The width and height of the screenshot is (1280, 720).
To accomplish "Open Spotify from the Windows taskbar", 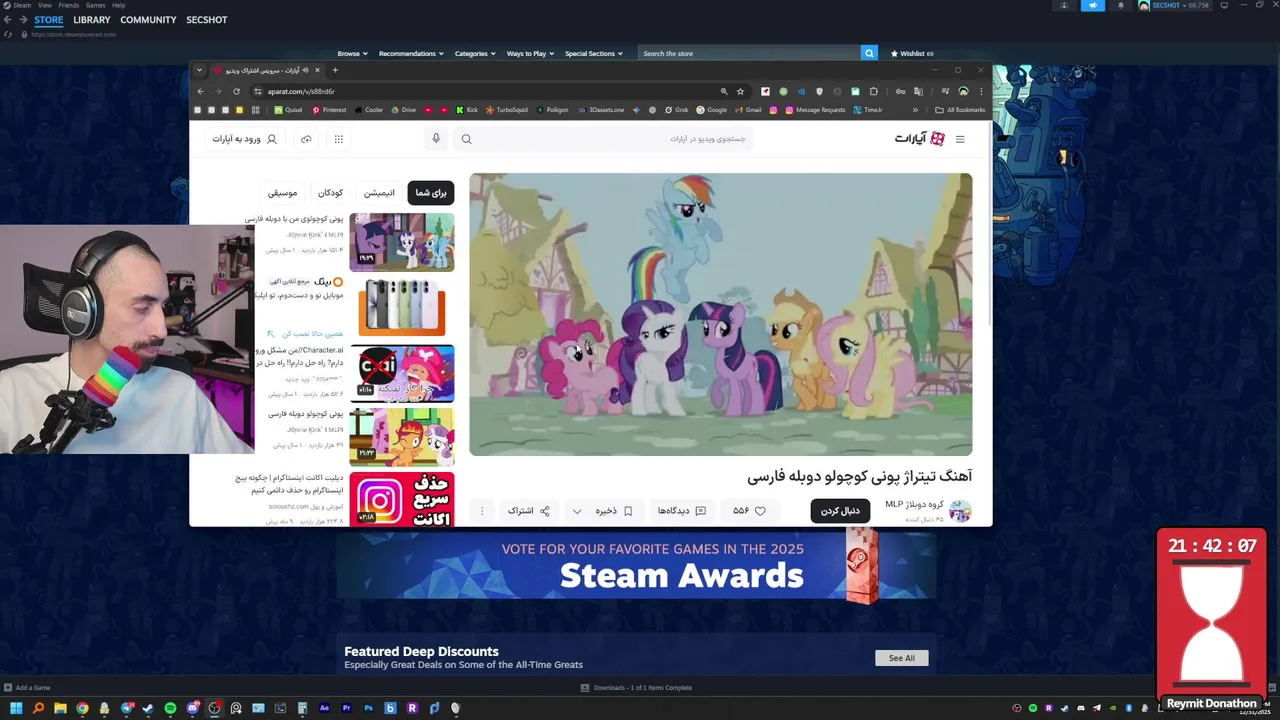I will click(x=170, y=708).
